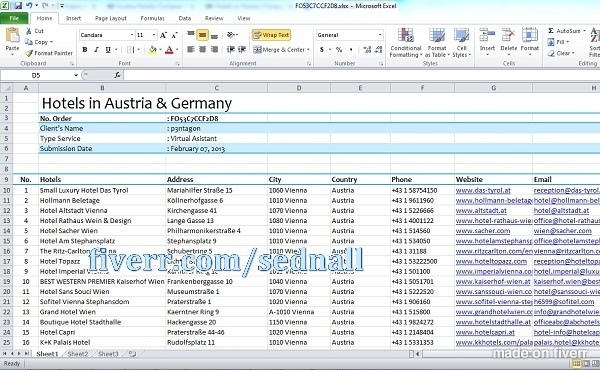
Task: Switch to the Page Layout tab
Action: point(111,18)
